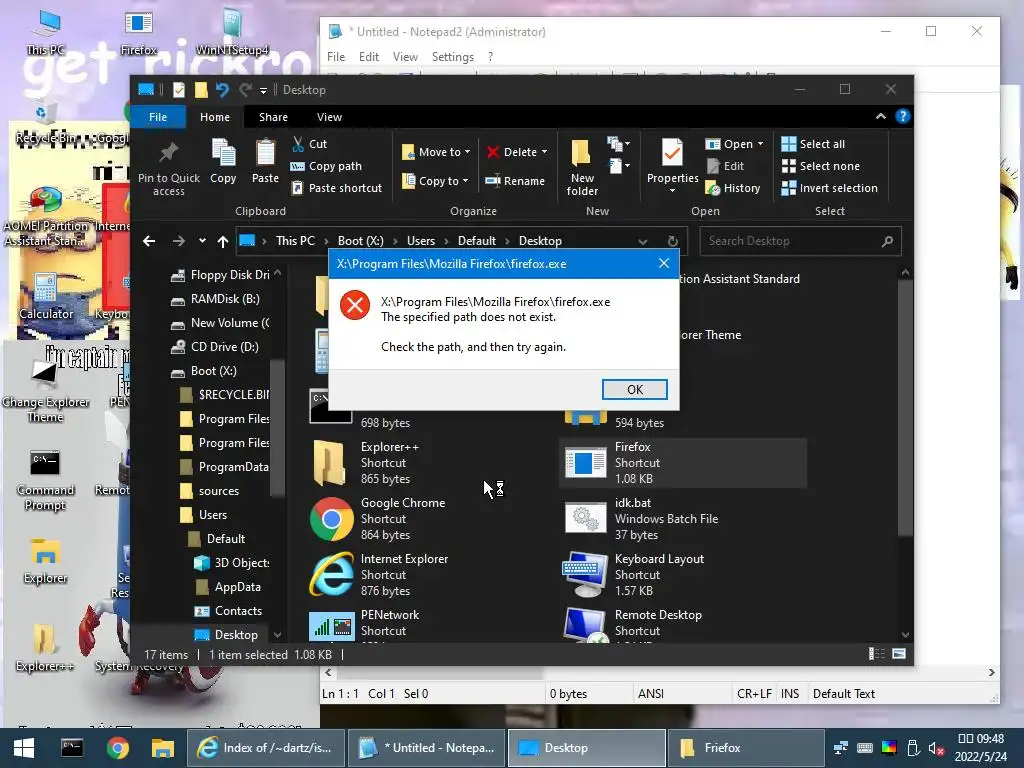The image size is (1024, 768).
Task: Open the ribbon Open dropdown
Action: [735, 144]
